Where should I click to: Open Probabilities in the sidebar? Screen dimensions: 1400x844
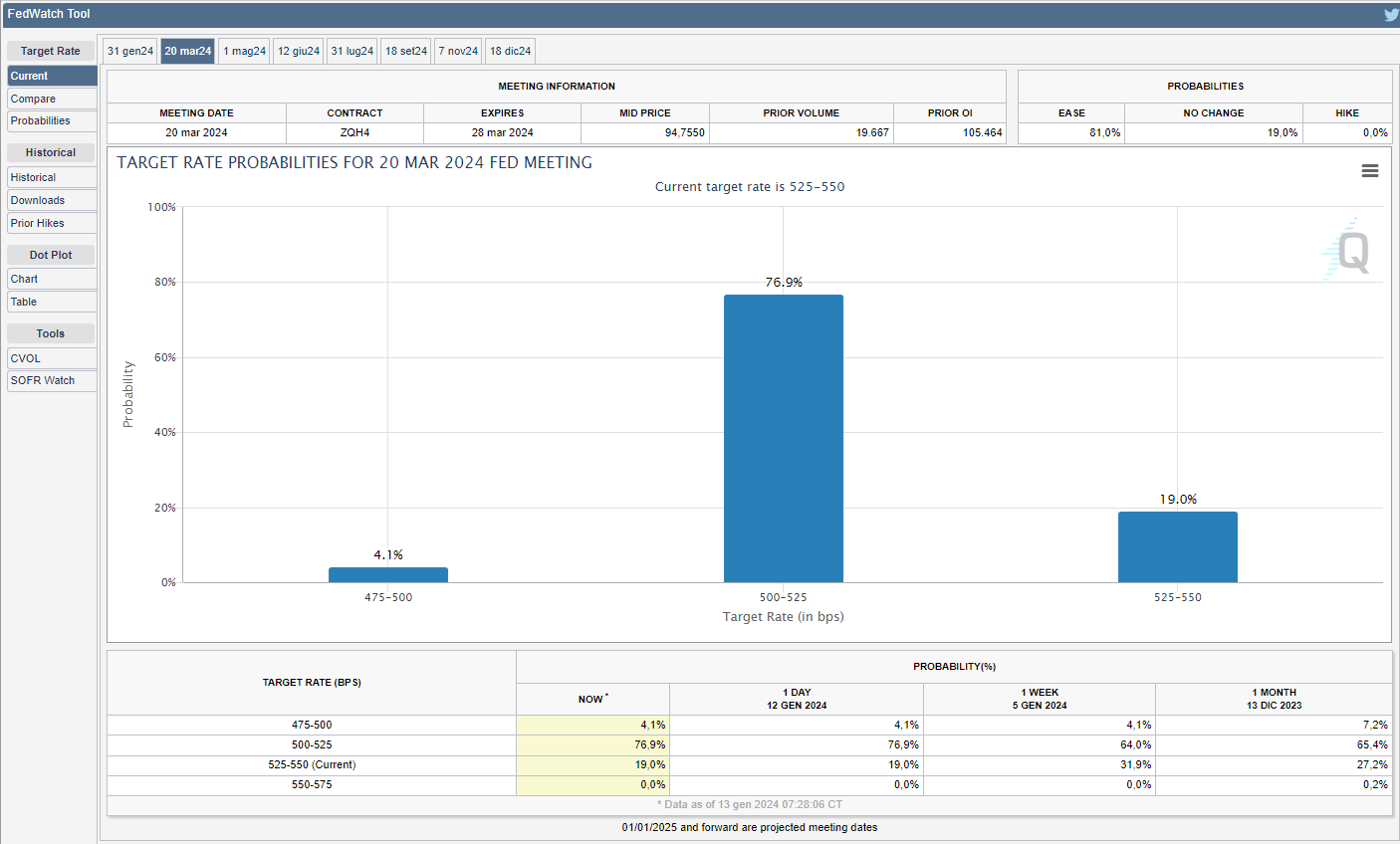coord(52,120)
